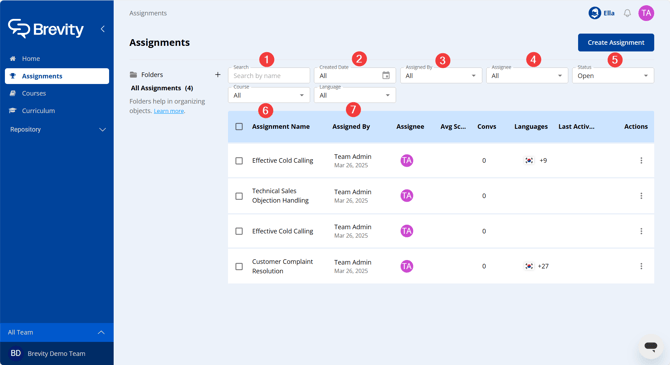Collapse the sidebar with the left chevron
The width and height of the screenshot is (670, 365).
tap(103, 29)
